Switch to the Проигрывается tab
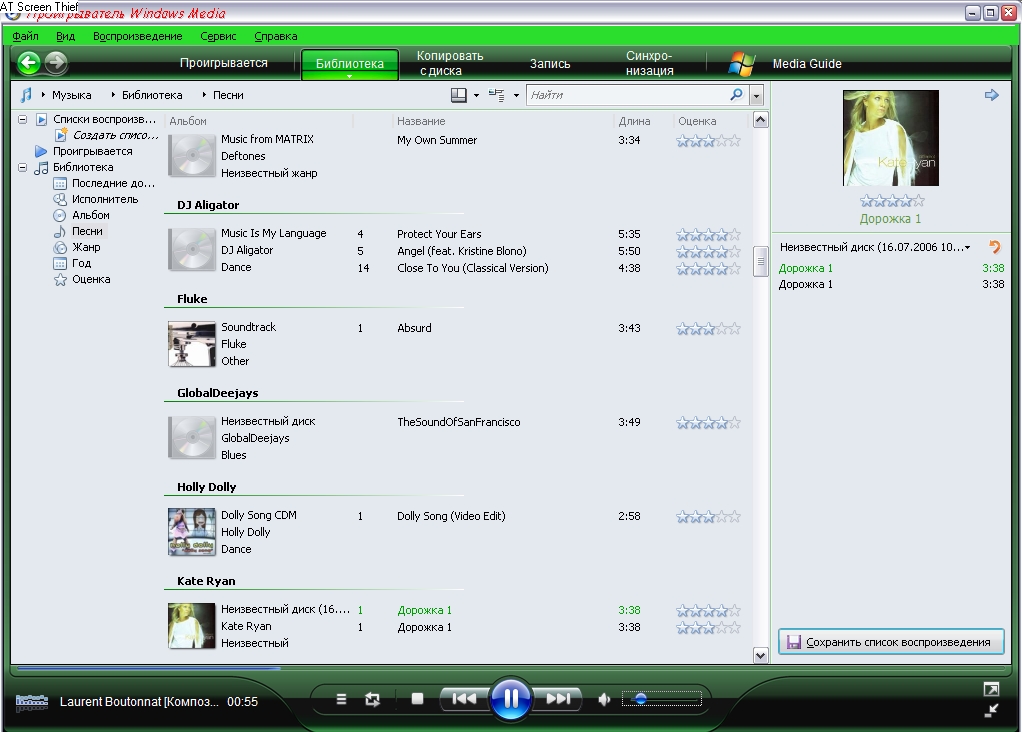1022x732 pixels. click(224, 63)
